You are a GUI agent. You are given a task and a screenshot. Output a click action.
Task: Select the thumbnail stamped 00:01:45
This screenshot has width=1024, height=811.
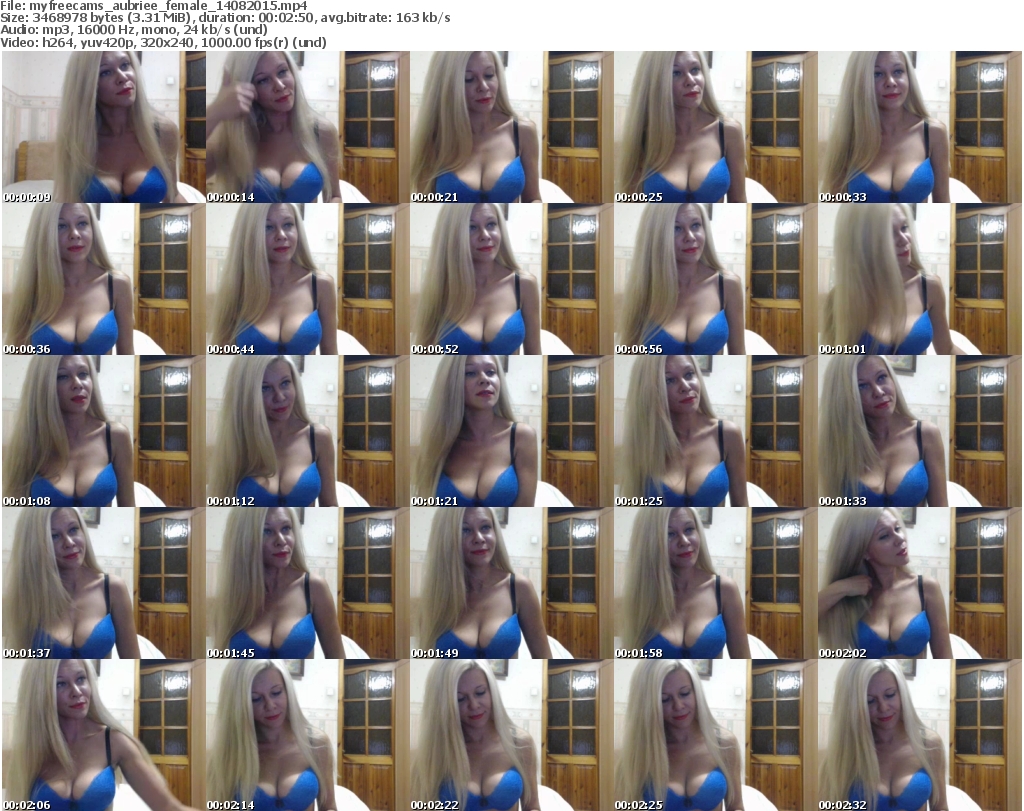308,582
